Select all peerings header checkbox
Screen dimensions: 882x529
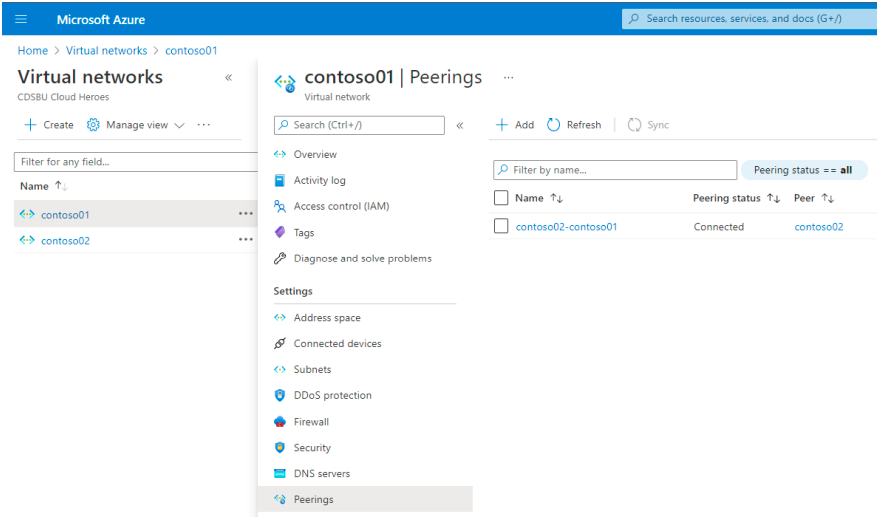coord(501,198)
